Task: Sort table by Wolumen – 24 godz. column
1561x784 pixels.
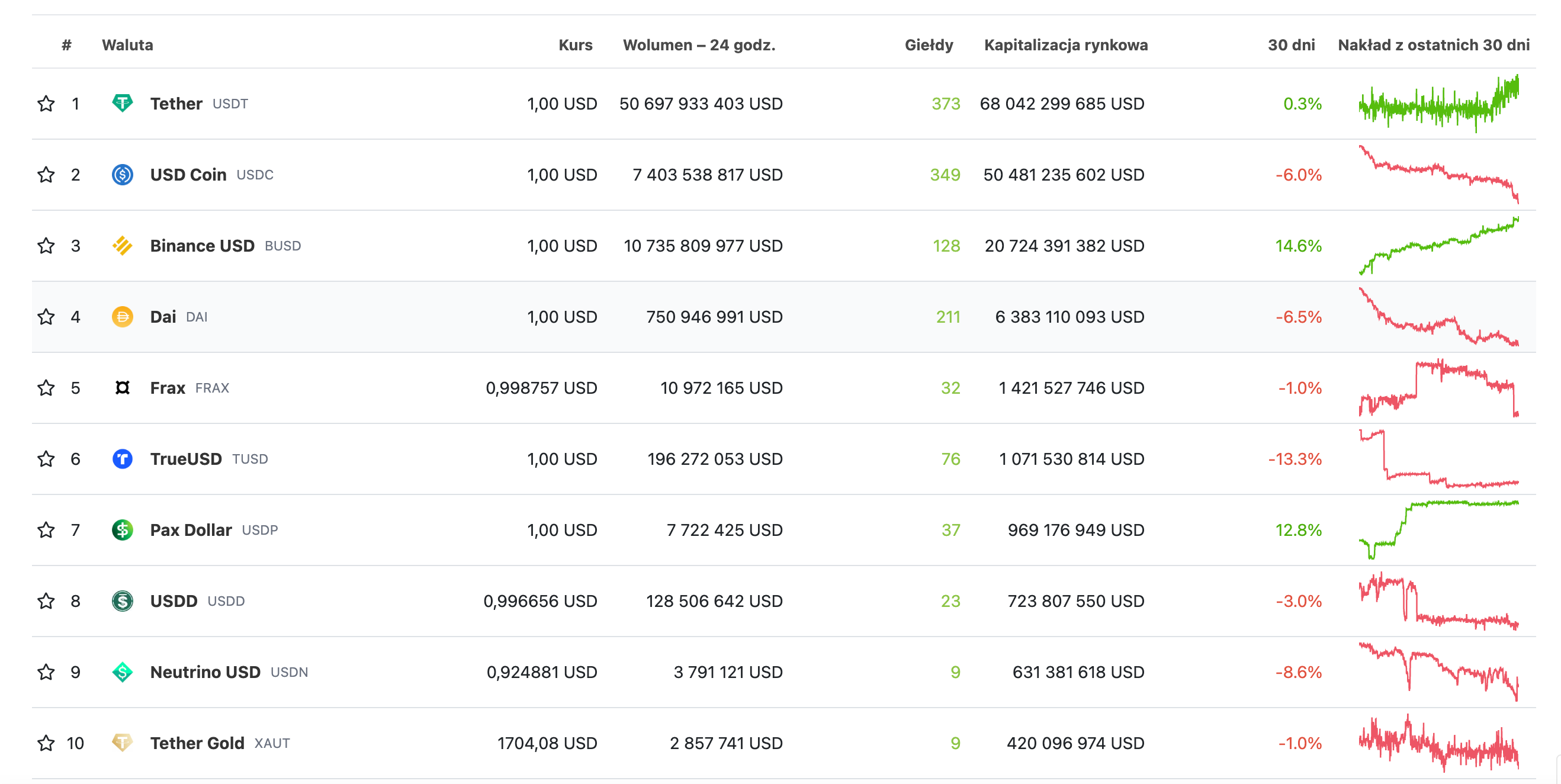Action: click(x=699, y=45)
